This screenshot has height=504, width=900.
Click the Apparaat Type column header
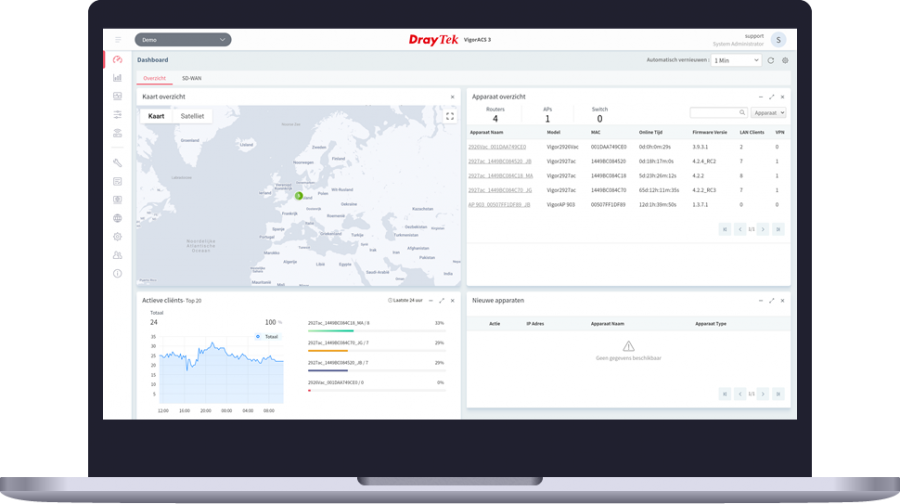[711, 324]
